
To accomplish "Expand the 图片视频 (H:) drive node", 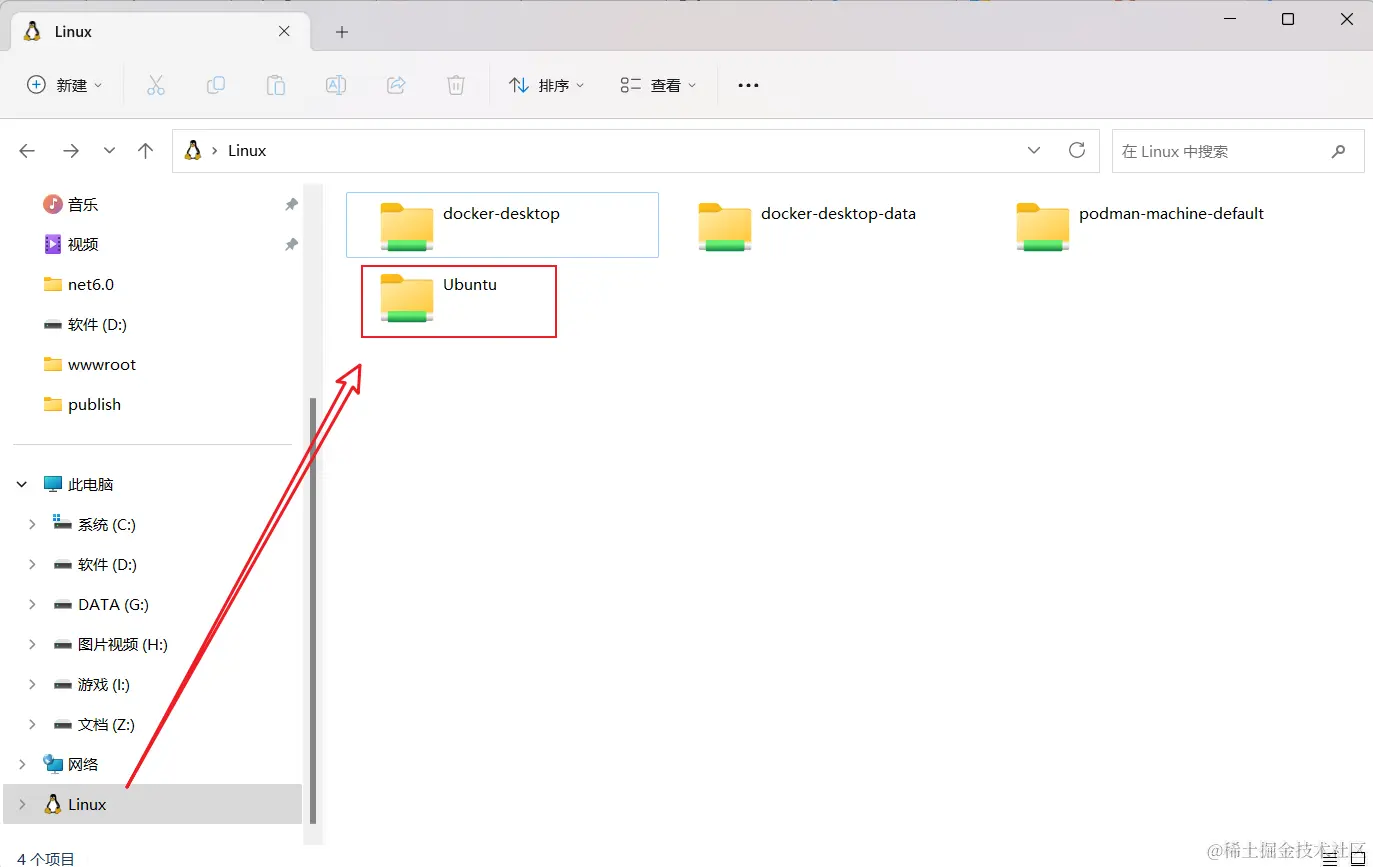I will (x=32, y=645).
